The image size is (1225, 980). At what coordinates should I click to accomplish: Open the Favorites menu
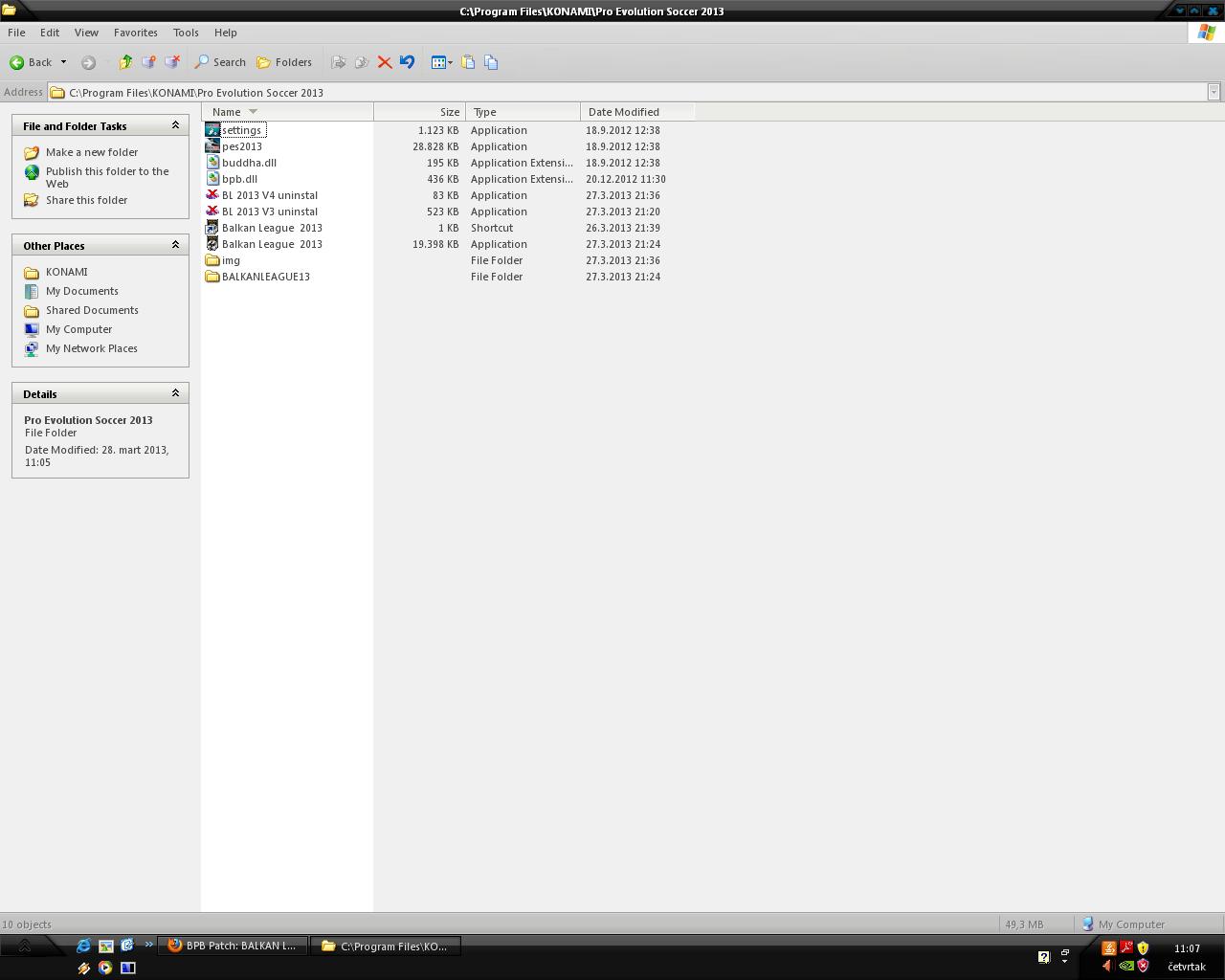click(x=136, y=33)
